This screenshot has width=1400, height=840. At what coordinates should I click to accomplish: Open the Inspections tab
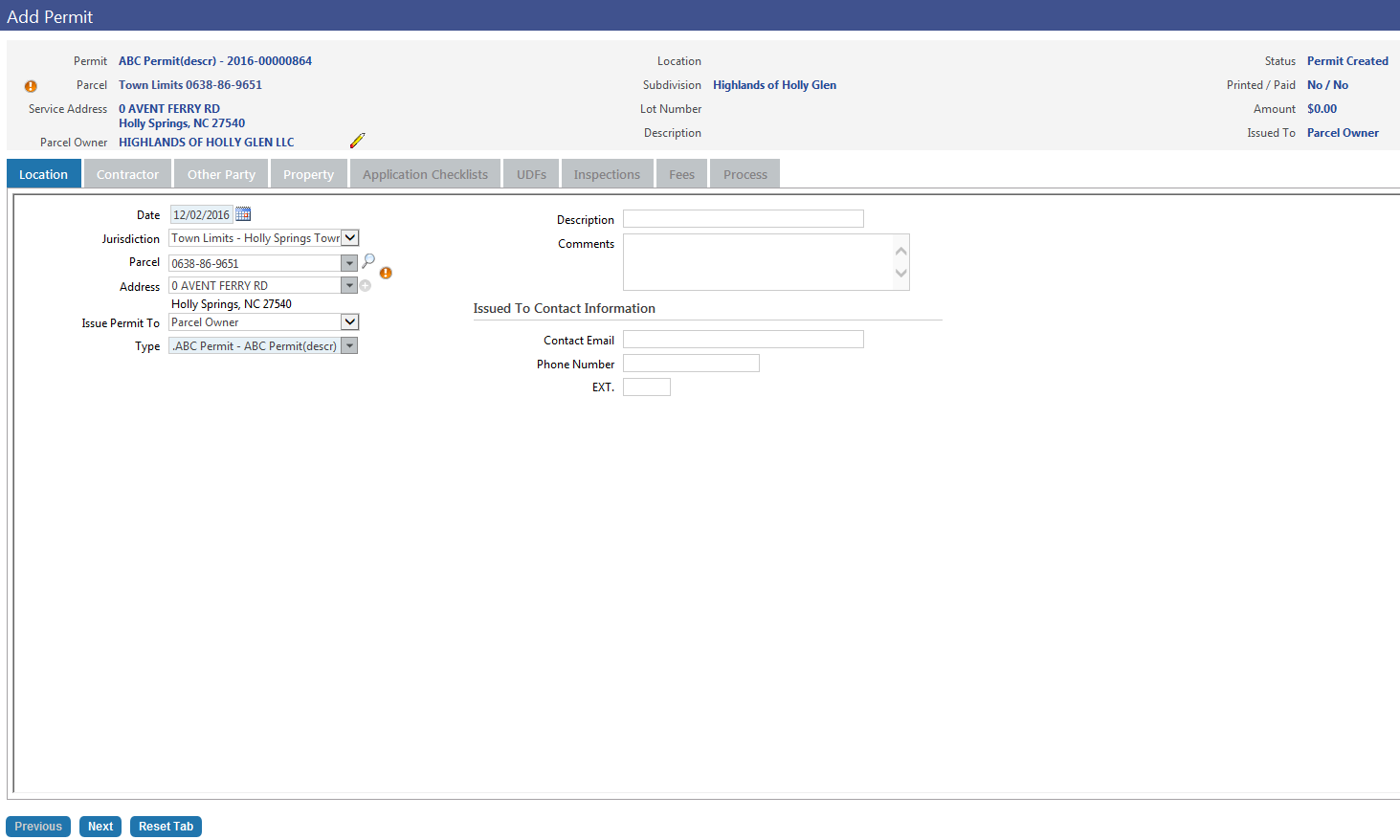(x=607, y=174)
